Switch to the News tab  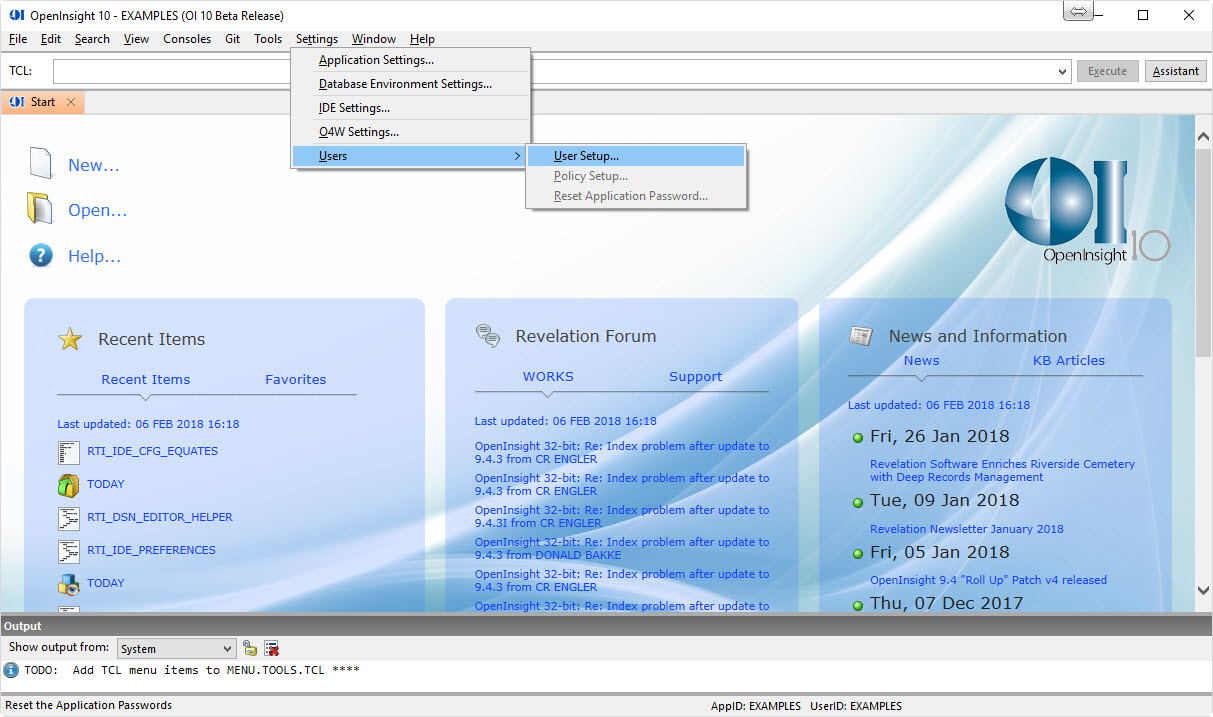(921, 361)
